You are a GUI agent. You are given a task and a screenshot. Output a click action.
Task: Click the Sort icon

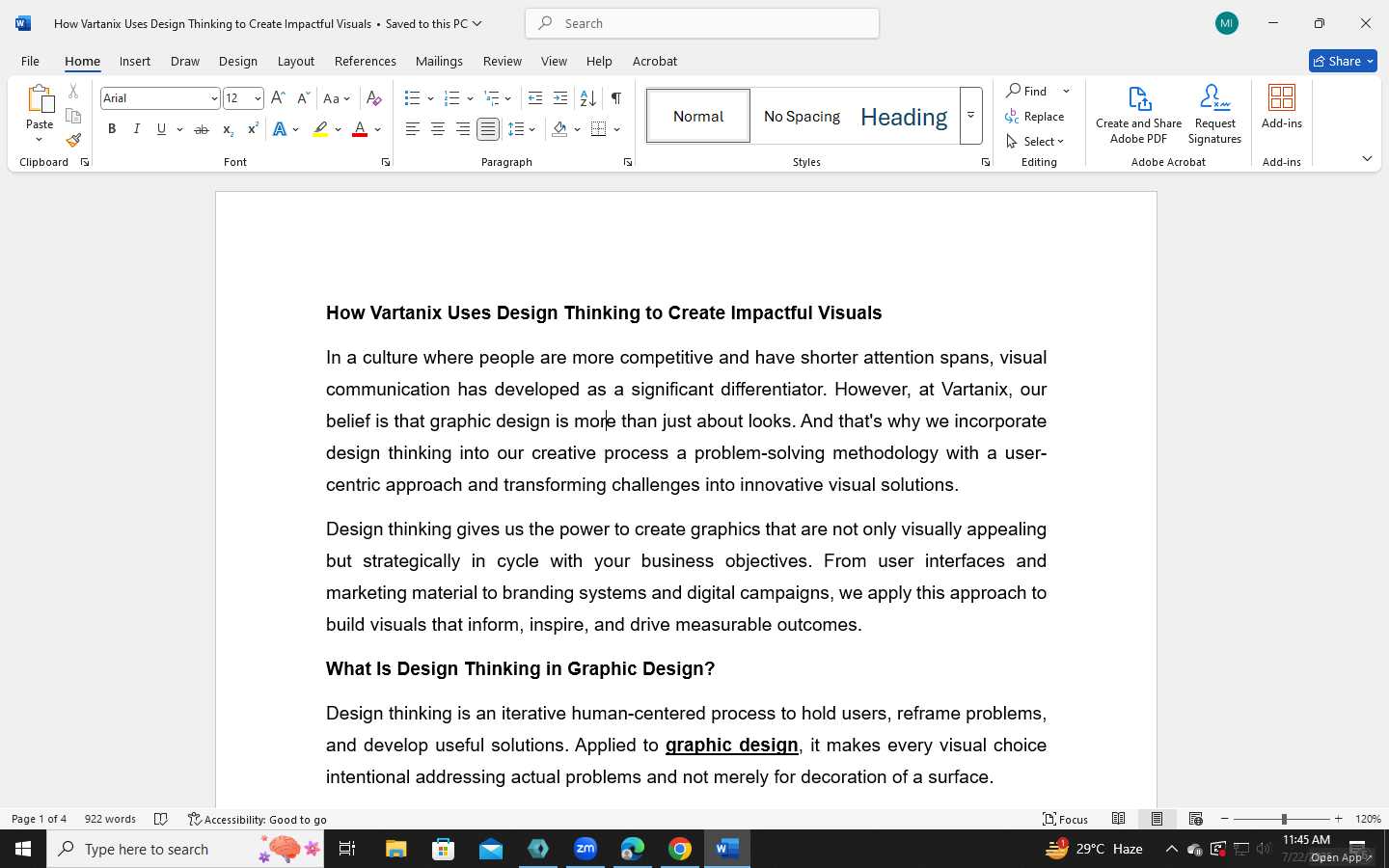click(587, 98)
